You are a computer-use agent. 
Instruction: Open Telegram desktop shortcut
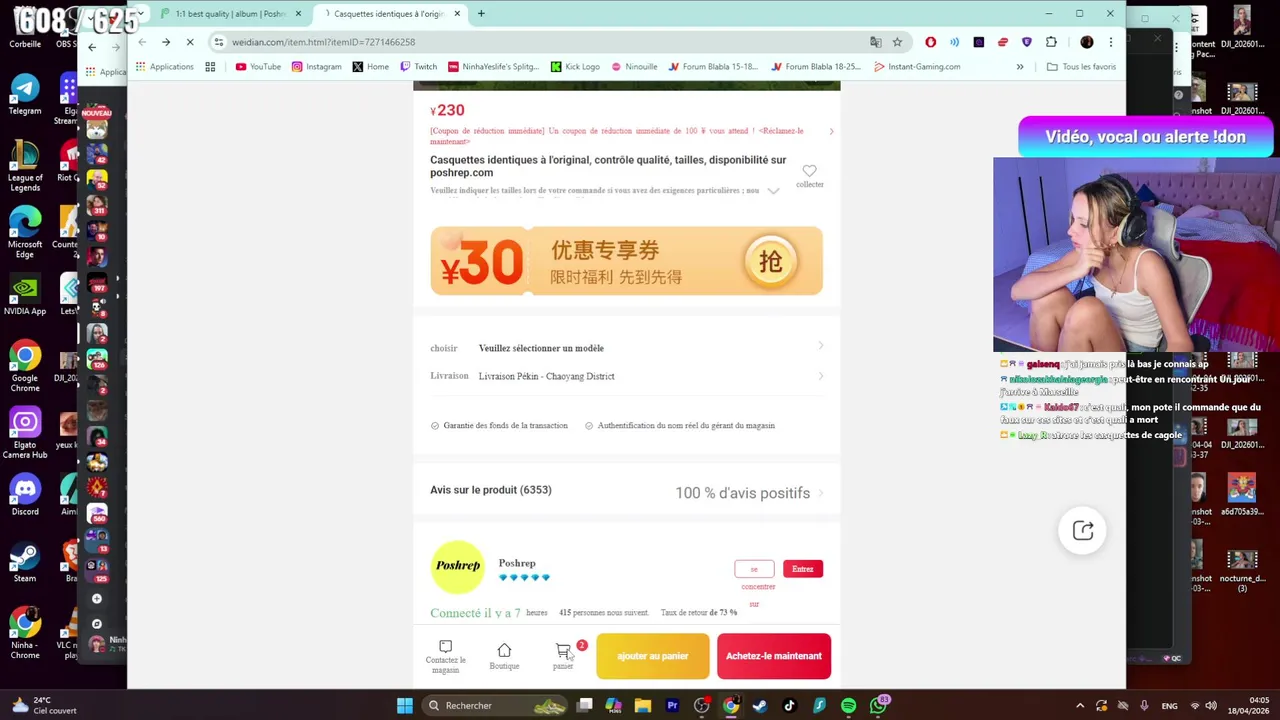[25, 94]
